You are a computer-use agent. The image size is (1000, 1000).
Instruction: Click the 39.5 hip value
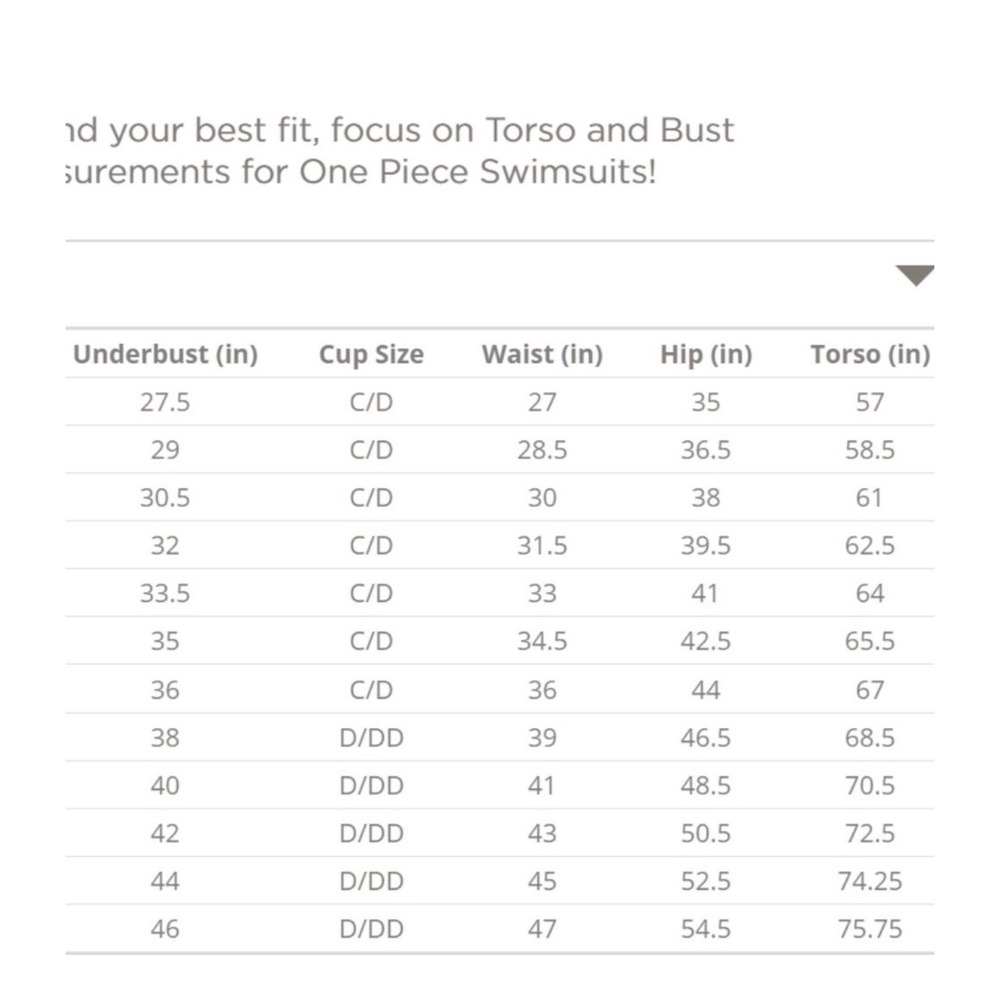(706, 546)
